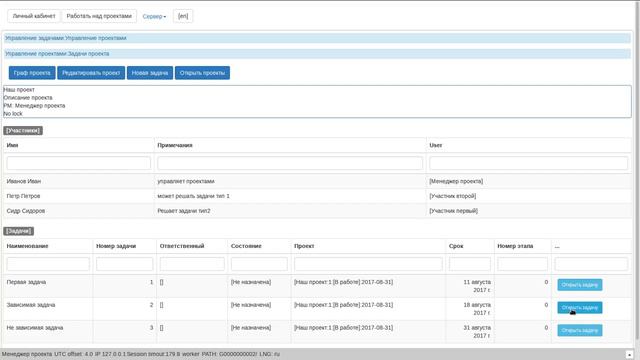Focus the Ответственный filter field
This screenshot has width=640, height=360.
192,264
